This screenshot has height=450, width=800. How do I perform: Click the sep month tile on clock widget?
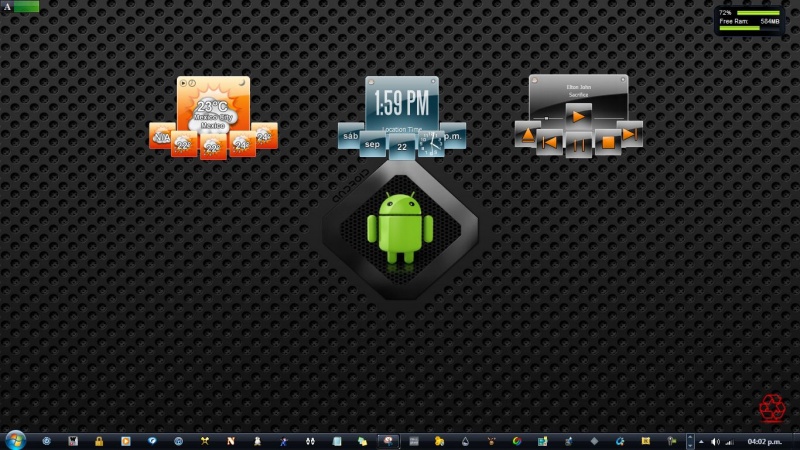372,144
